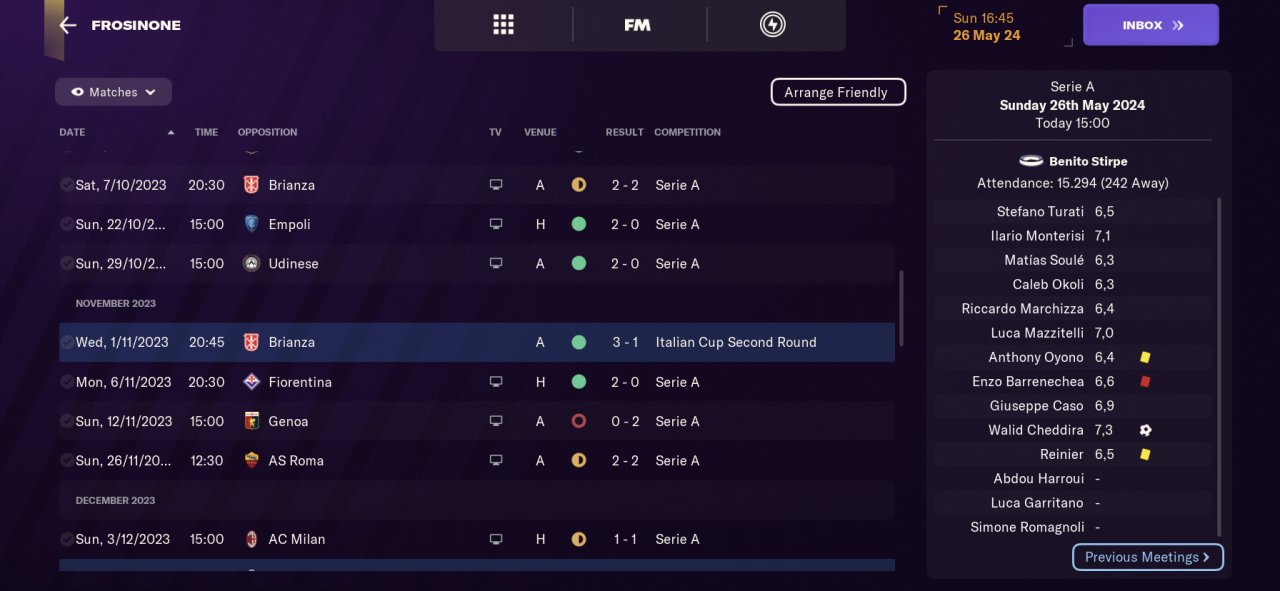Toggle the checkmark beside AC Milan fixture date
1280x591 pixels.
[x=66, y=539]
